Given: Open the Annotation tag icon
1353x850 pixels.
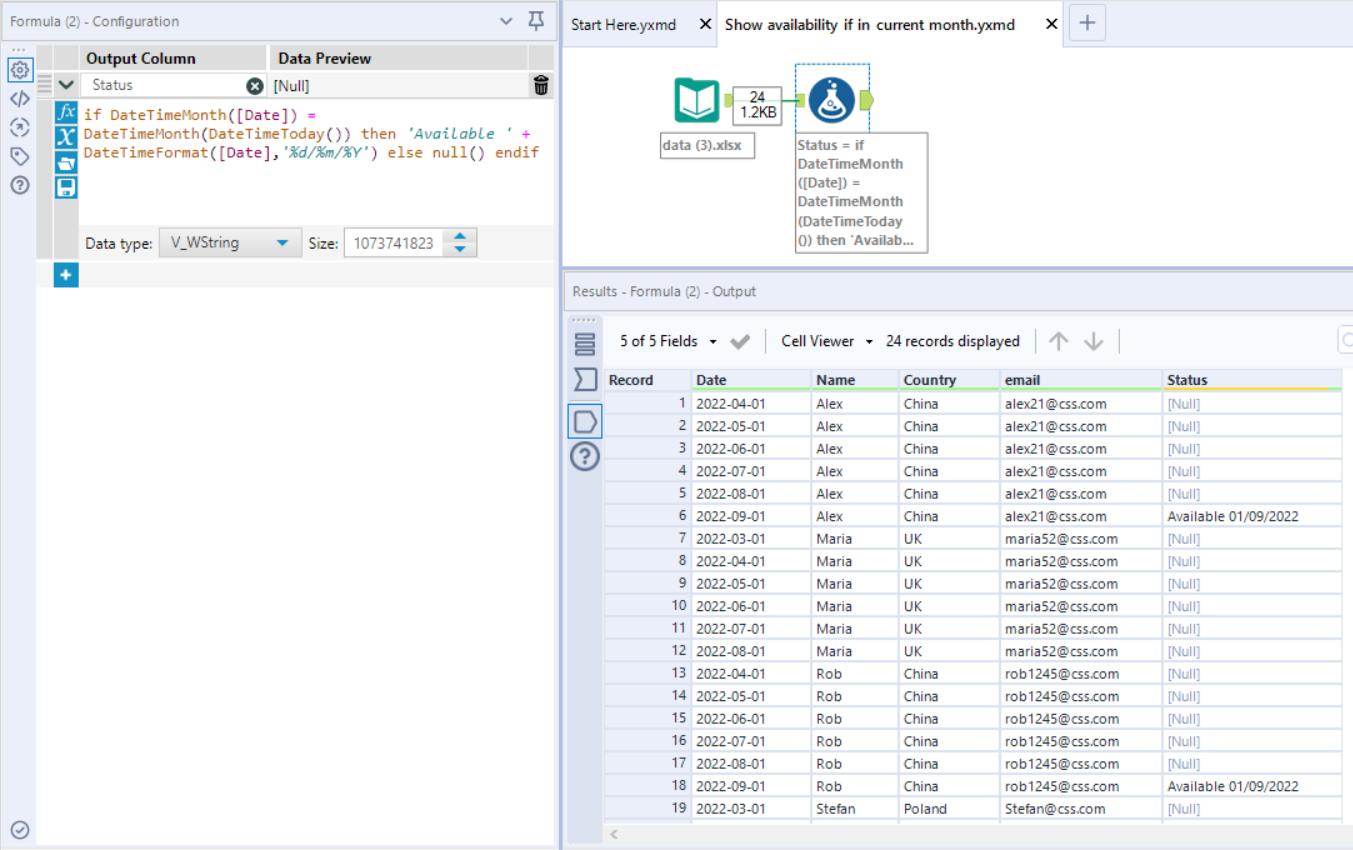Looking at the screenshot, I should click(19, 156).
